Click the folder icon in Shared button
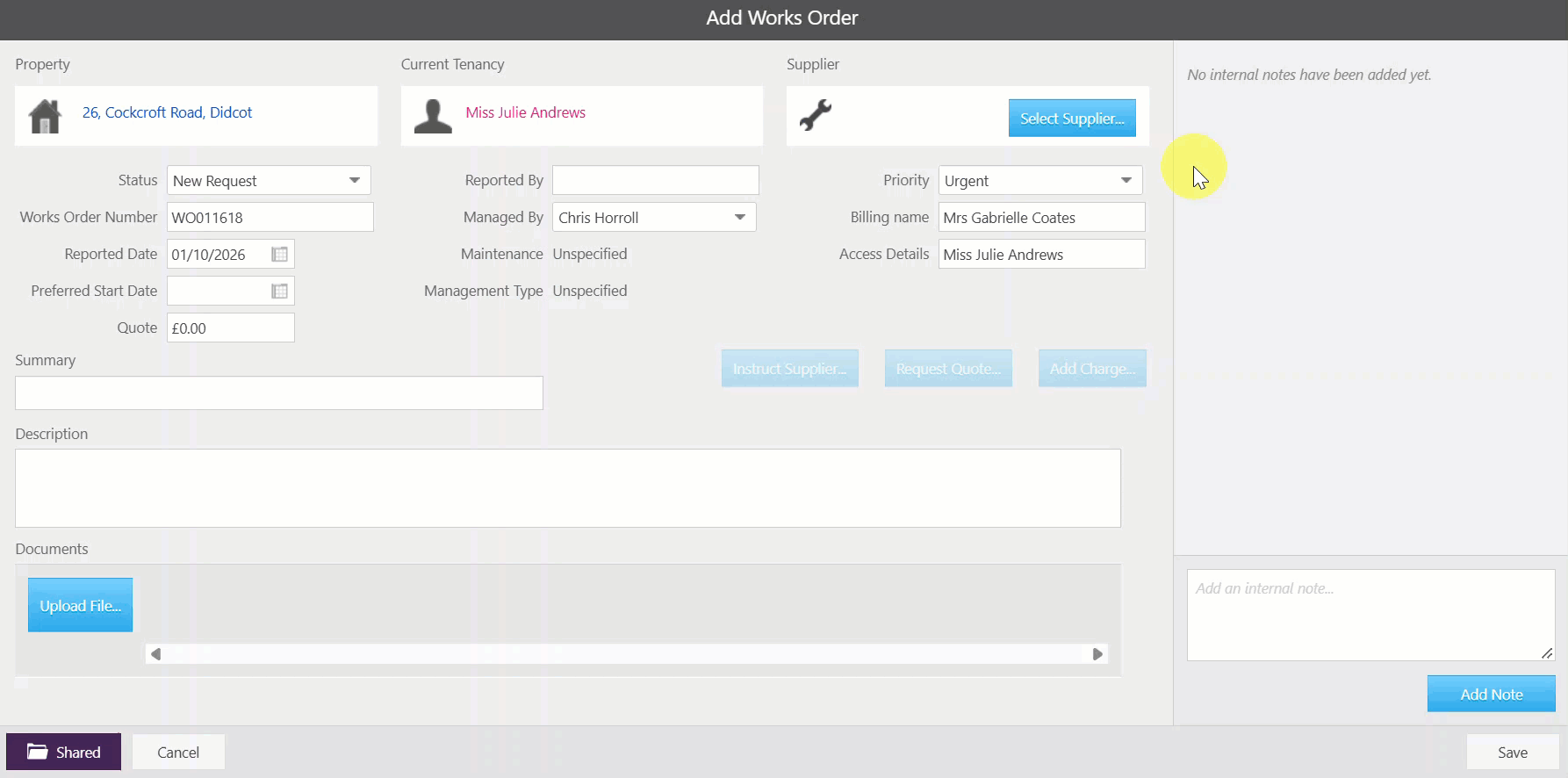The height and width of the screenshot is (778, 1568). pyautogui.click(x=37, y=752)
